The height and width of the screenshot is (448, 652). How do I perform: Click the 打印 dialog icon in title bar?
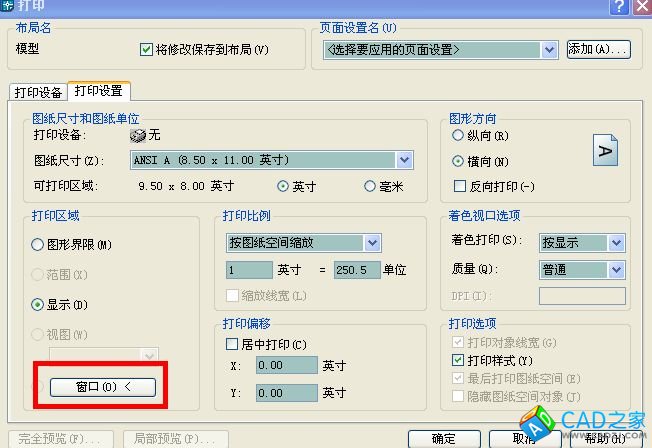coord(8,7)
